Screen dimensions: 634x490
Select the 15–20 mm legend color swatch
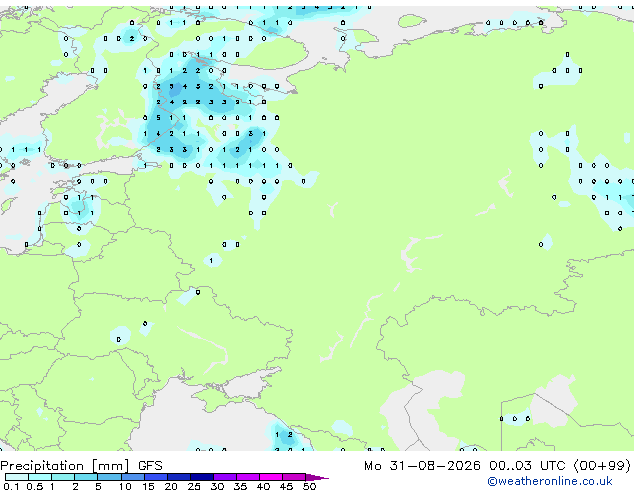coord(155,477)
